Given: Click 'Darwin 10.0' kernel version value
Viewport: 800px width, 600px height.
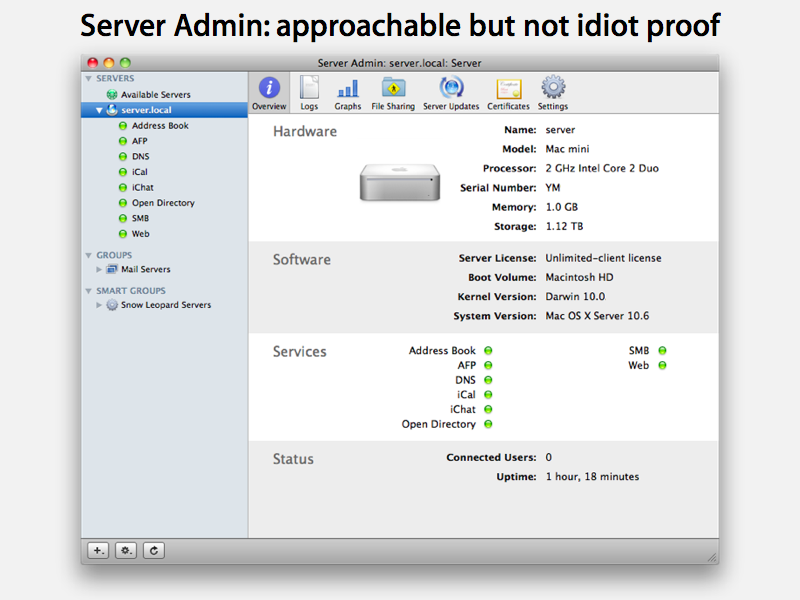Looking at the screenshot, I should 575,296.
